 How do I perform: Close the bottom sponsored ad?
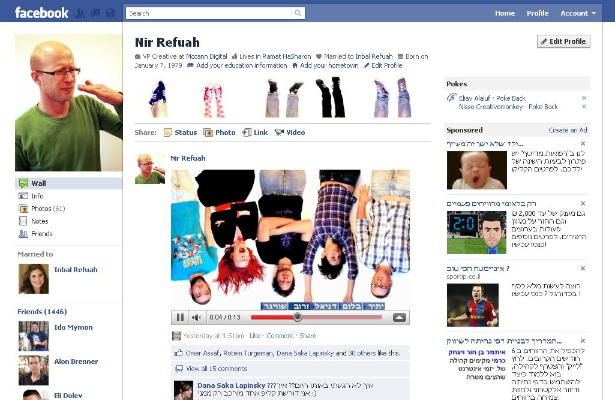583,341
